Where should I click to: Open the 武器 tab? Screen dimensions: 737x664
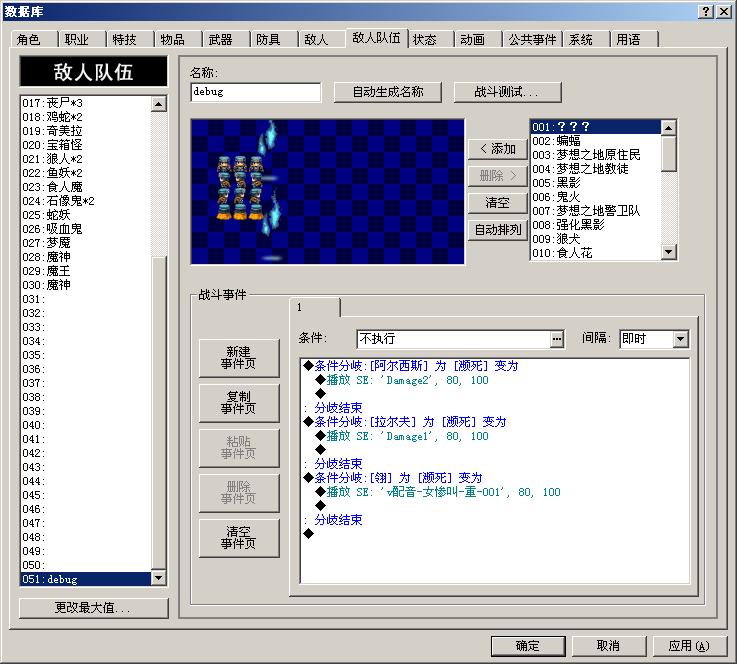pos(225,39)
